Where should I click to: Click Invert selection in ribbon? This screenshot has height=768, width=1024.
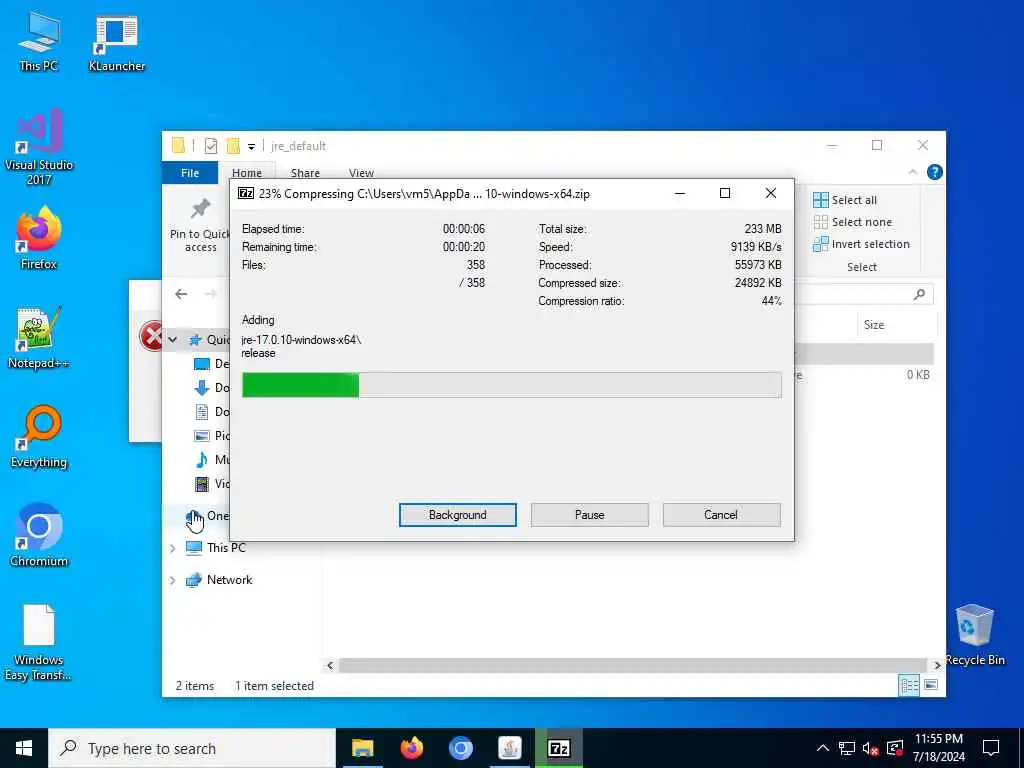click(861, 244)
